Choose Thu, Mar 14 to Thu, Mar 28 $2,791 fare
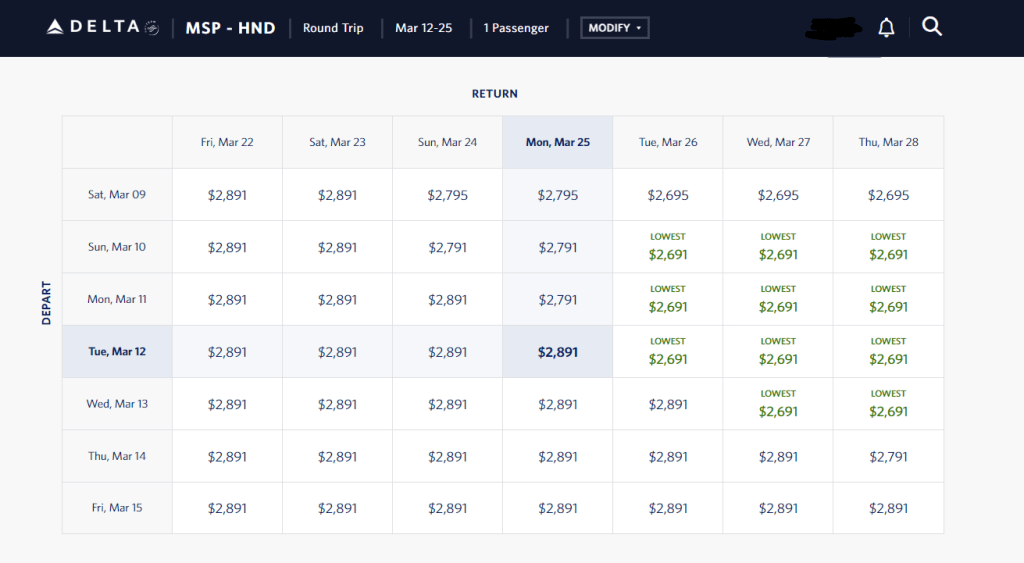The width and height of the screenshot is (1024, 563). pyautogui.click(x=888, y=456)
